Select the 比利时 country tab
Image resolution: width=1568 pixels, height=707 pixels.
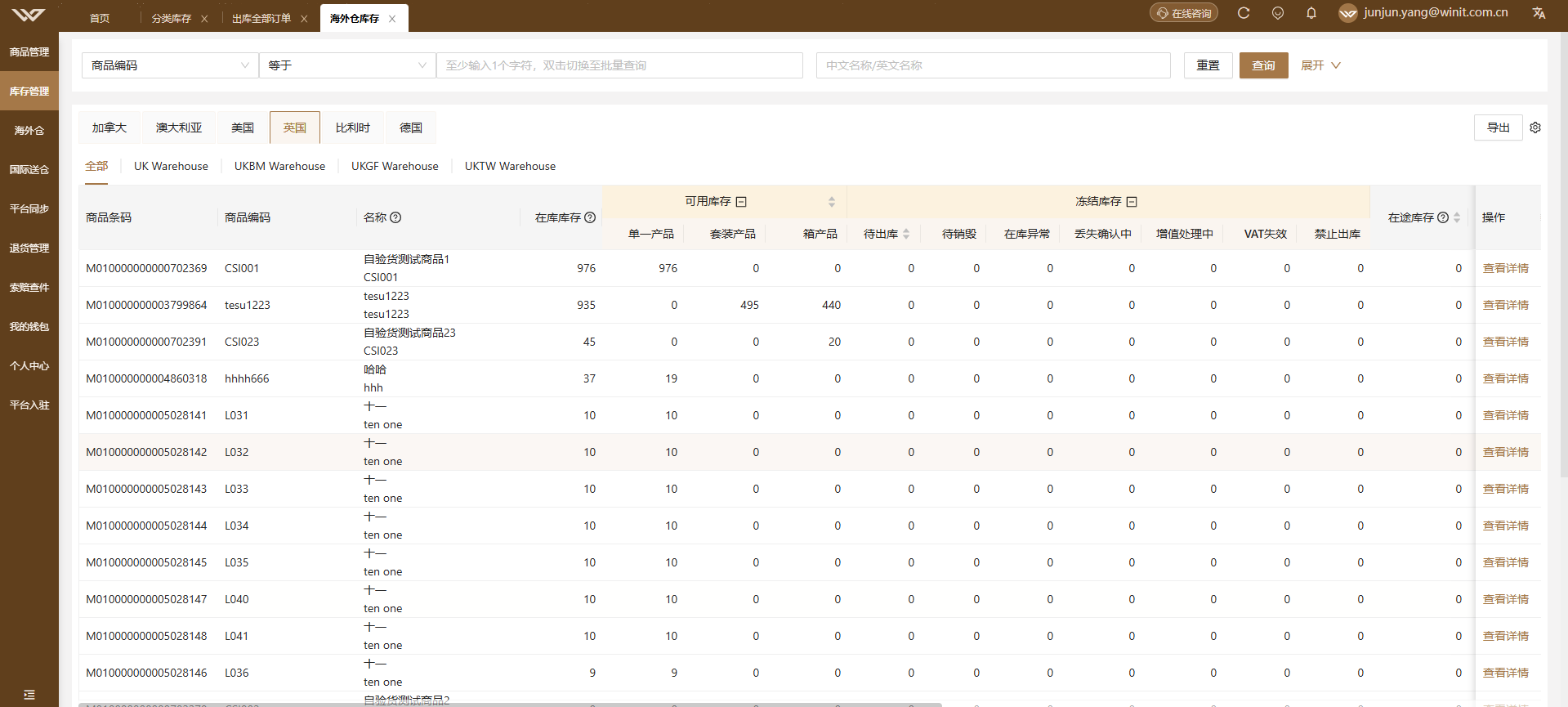[353, 128]
